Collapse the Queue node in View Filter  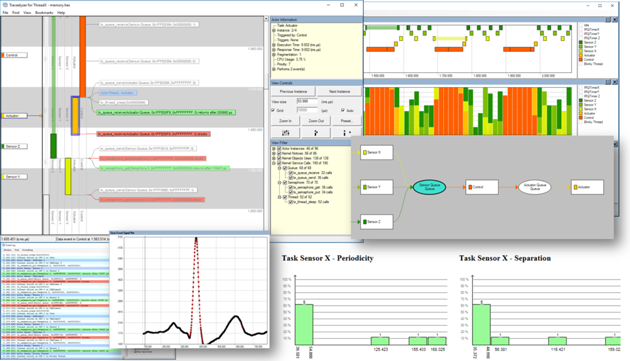(279, 168)
